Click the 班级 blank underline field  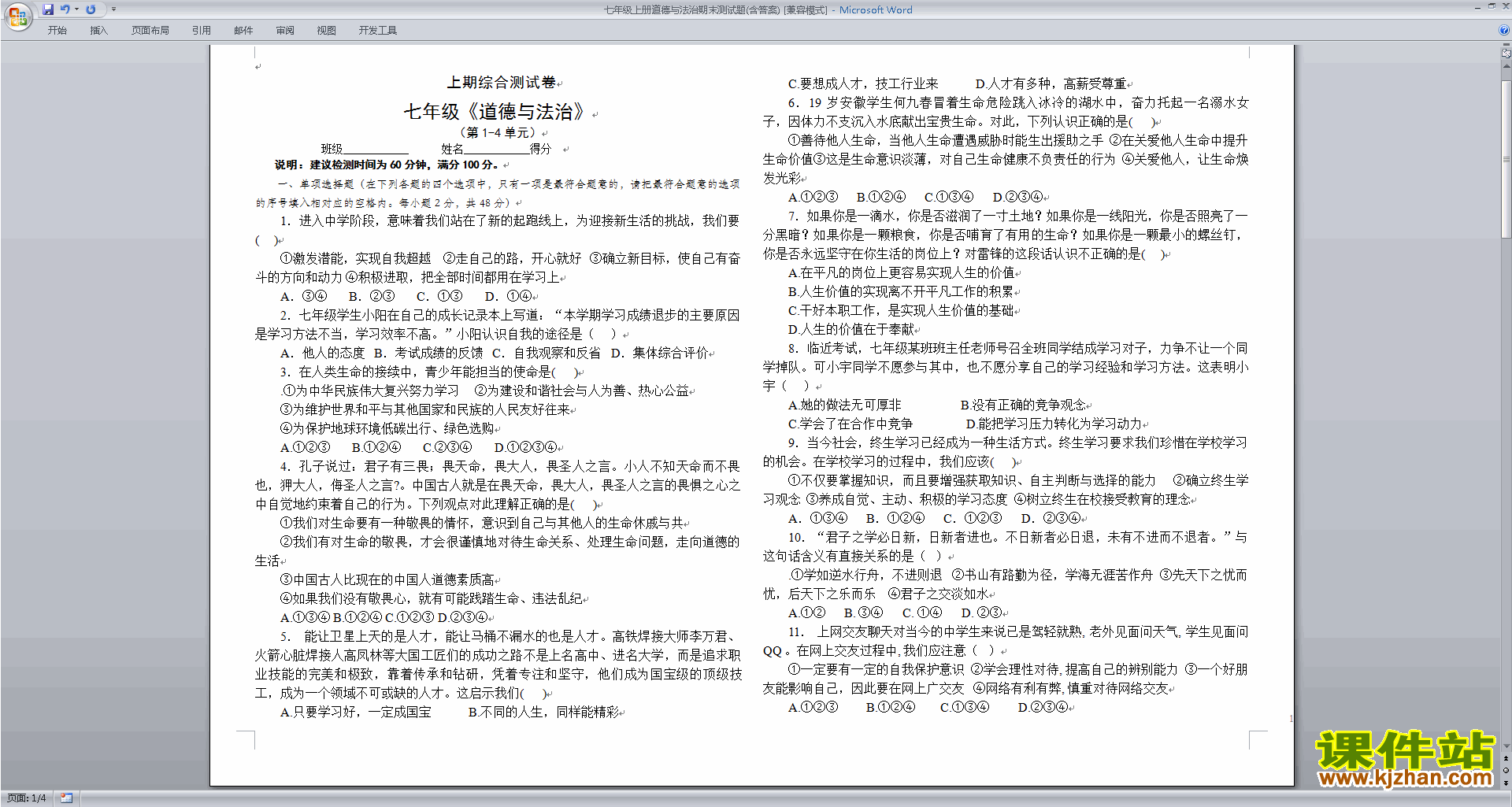point(376,149)
